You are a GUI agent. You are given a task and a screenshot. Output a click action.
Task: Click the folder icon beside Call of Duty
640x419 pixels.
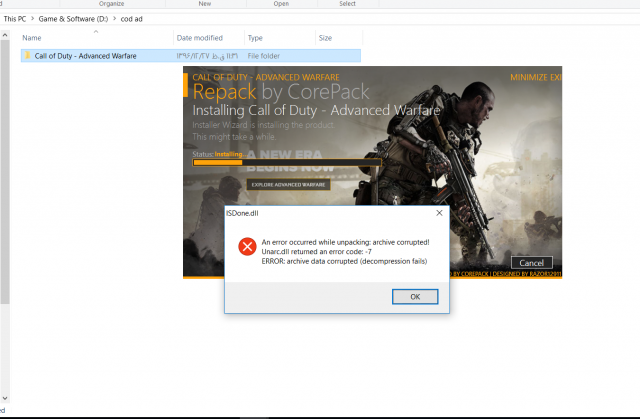click(27, 55)
